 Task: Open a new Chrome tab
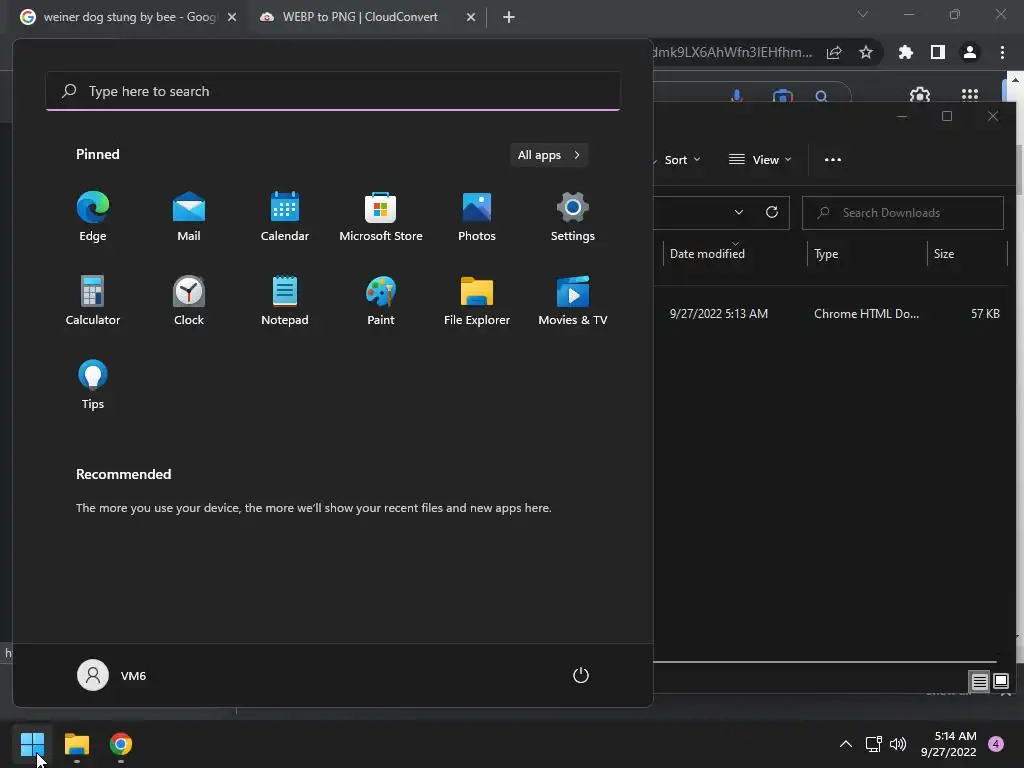pos(509,17)
